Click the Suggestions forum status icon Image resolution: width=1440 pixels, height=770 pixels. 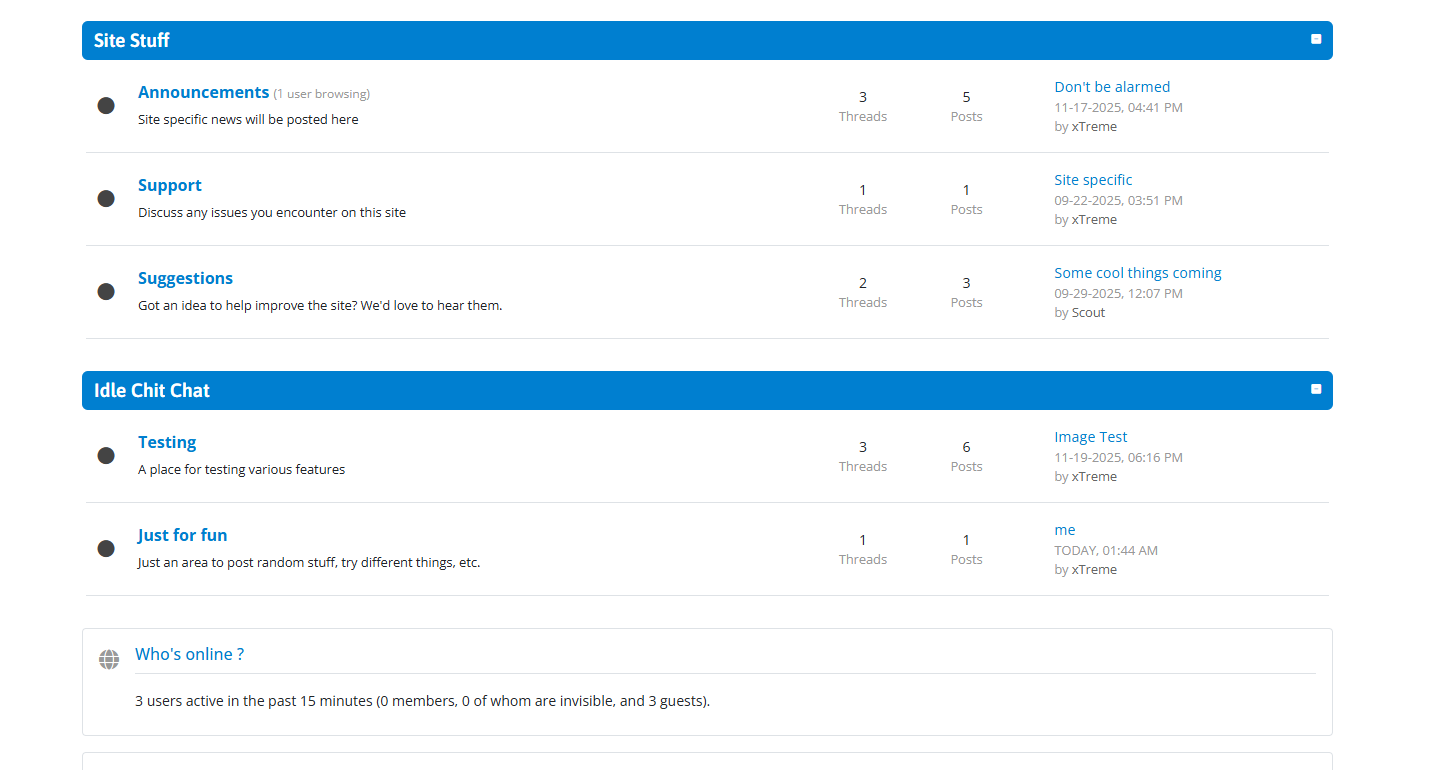(106, 292)
